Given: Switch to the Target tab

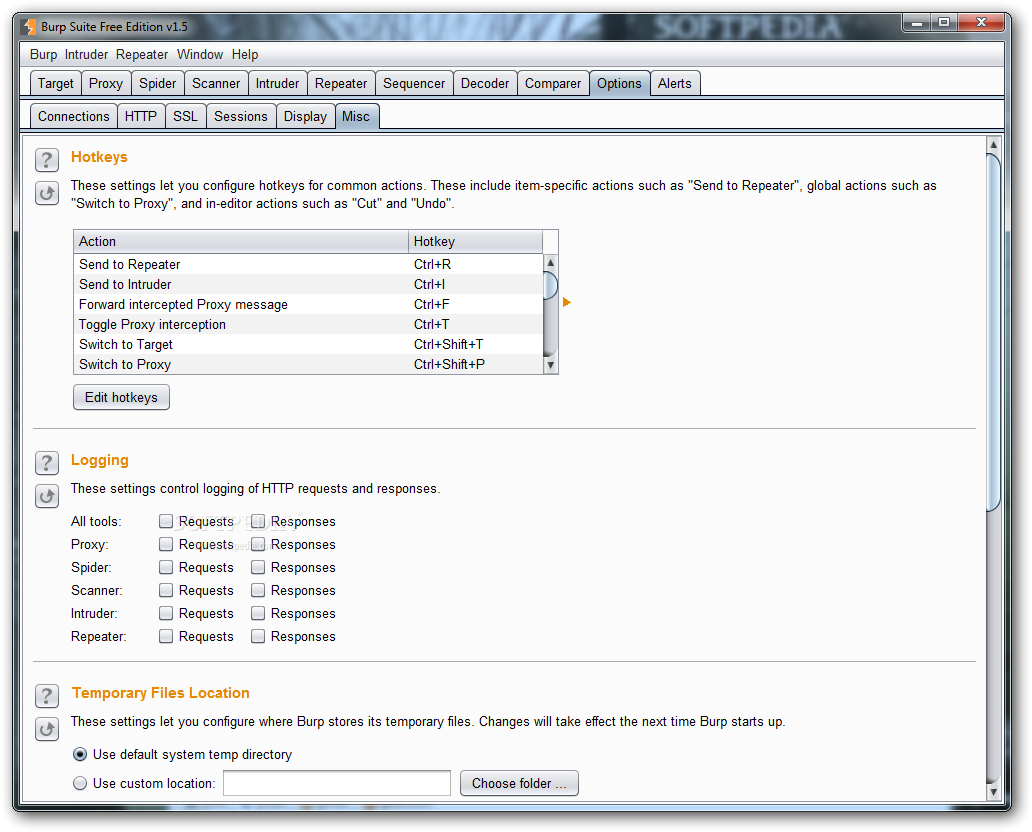Looking at the screenshot, I should 56,84.
